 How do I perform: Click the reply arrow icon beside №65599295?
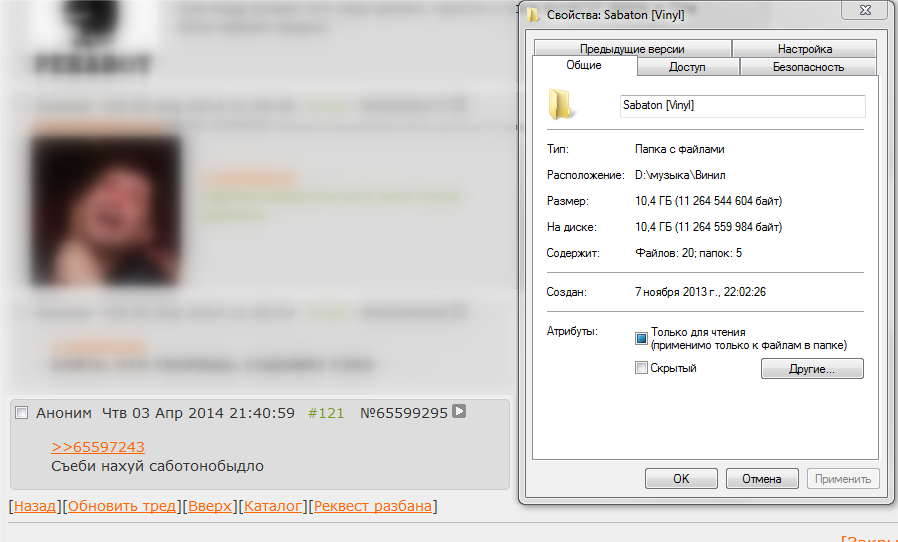tap(459, 411)
